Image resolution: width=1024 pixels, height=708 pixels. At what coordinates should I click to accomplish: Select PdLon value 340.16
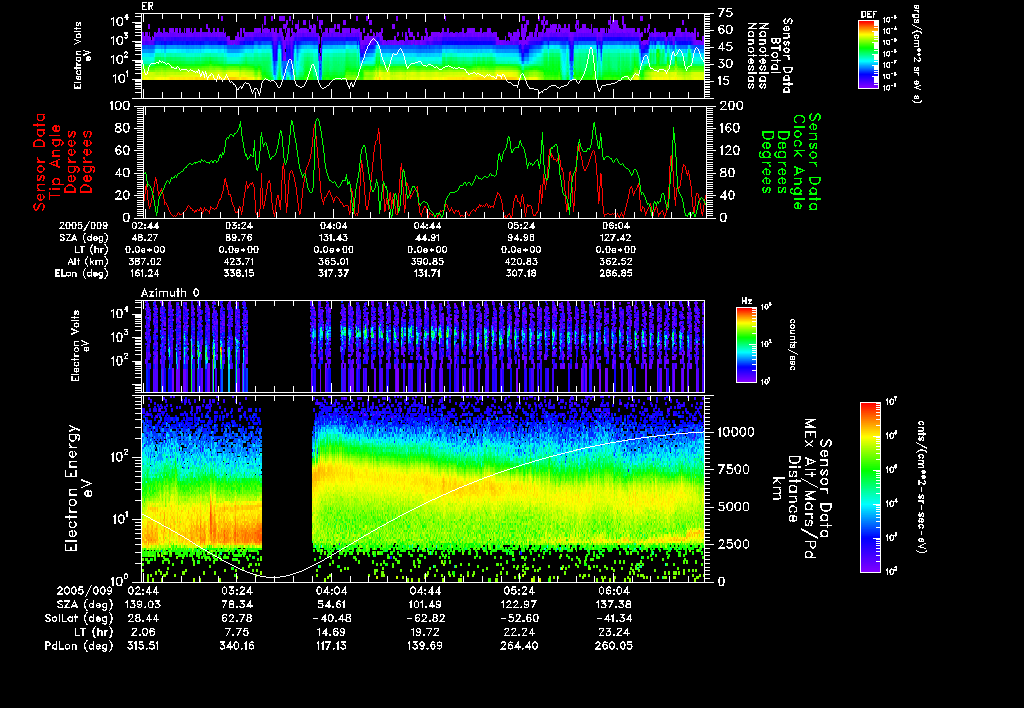[236, 646]
